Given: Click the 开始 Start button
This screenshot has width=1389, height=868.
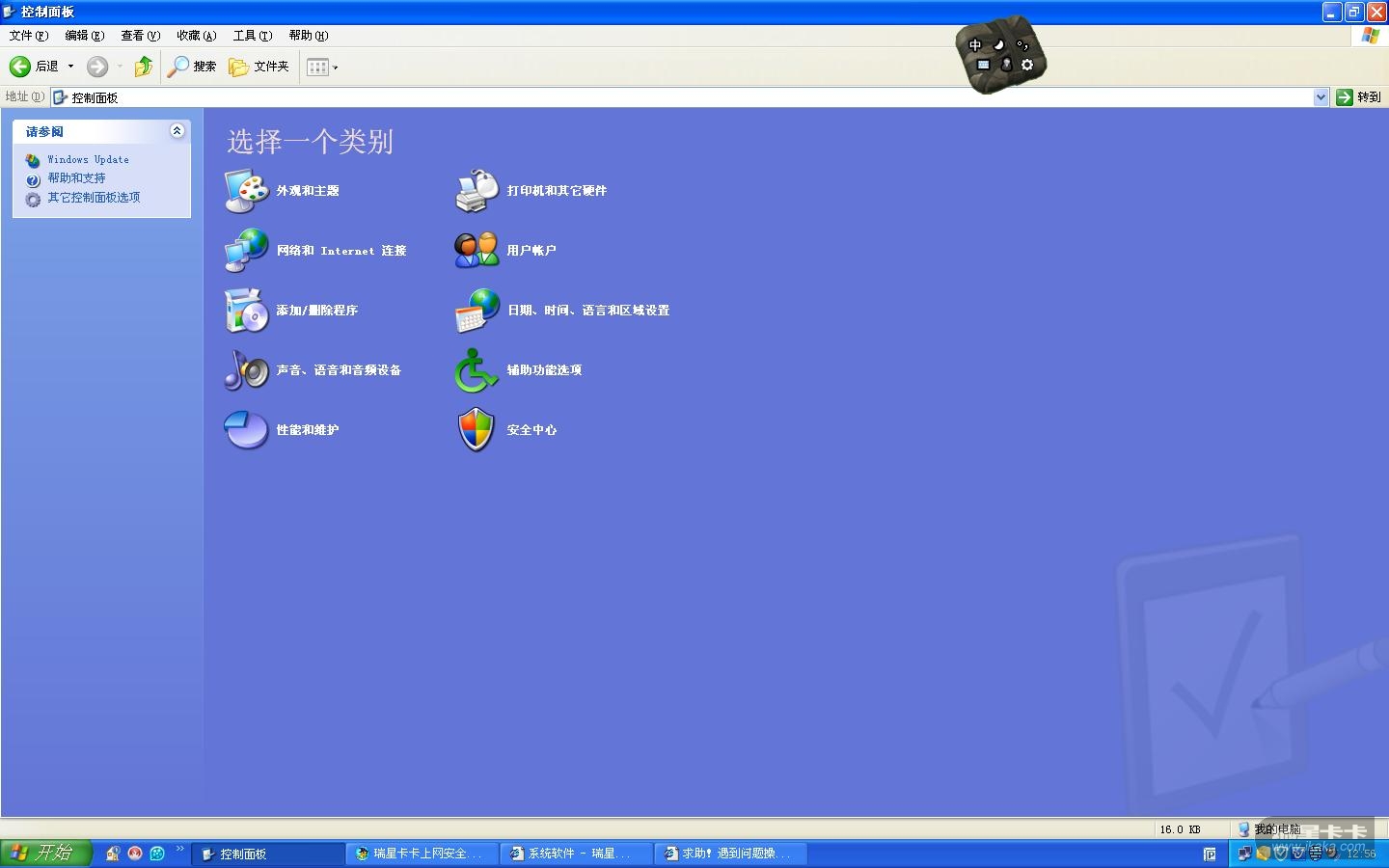Looking at the screenshot, I should (45, 854).
